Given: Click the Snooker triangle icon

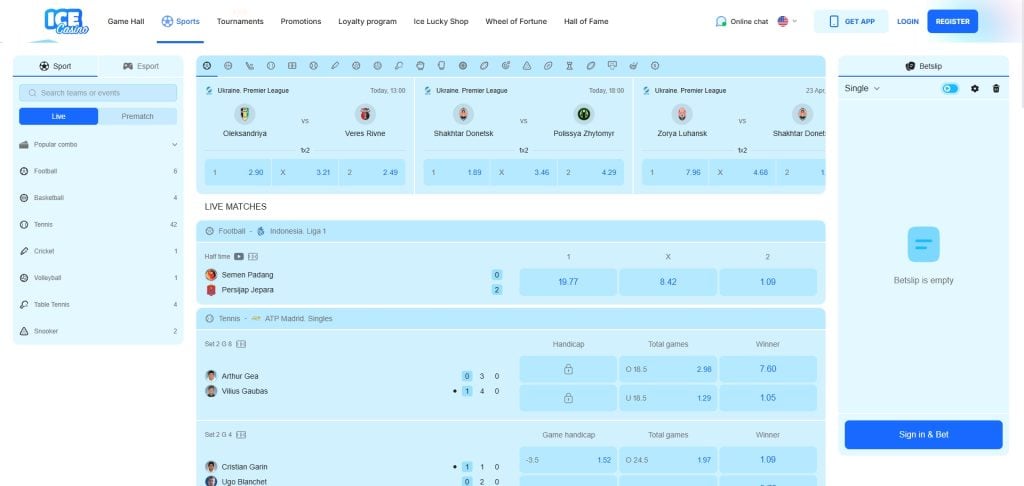Looking at the screenshot, I should [x=24, y=331].
